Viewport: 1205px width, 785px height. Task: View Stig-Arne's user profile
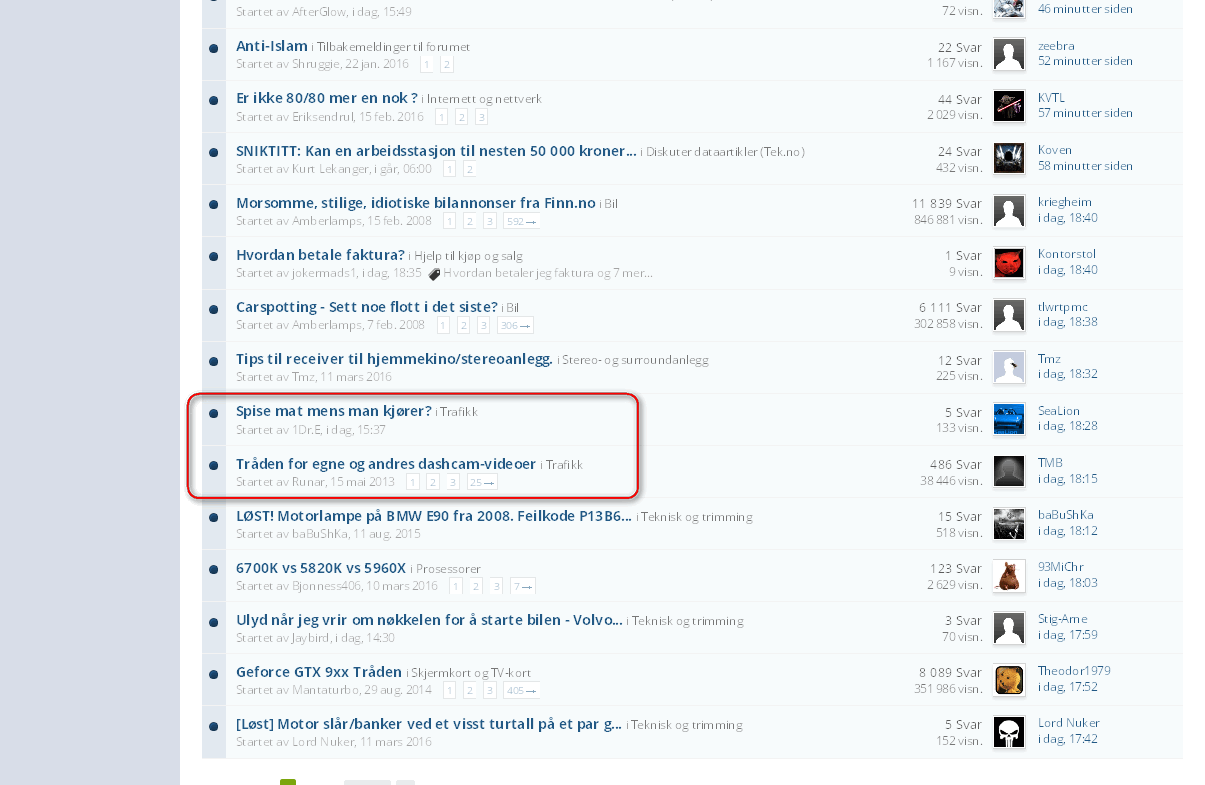tap(1062, 619)
